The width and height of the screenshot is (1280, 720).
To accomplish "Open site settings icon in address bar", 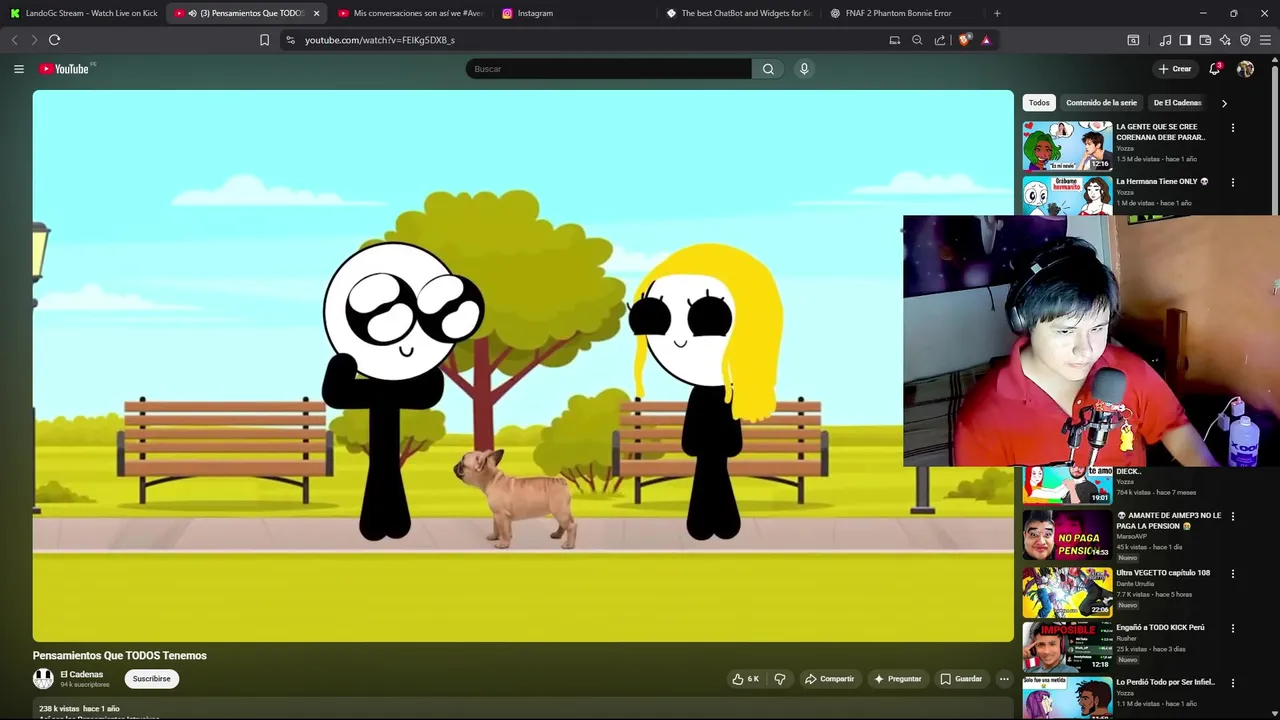I will coord(290,40).
